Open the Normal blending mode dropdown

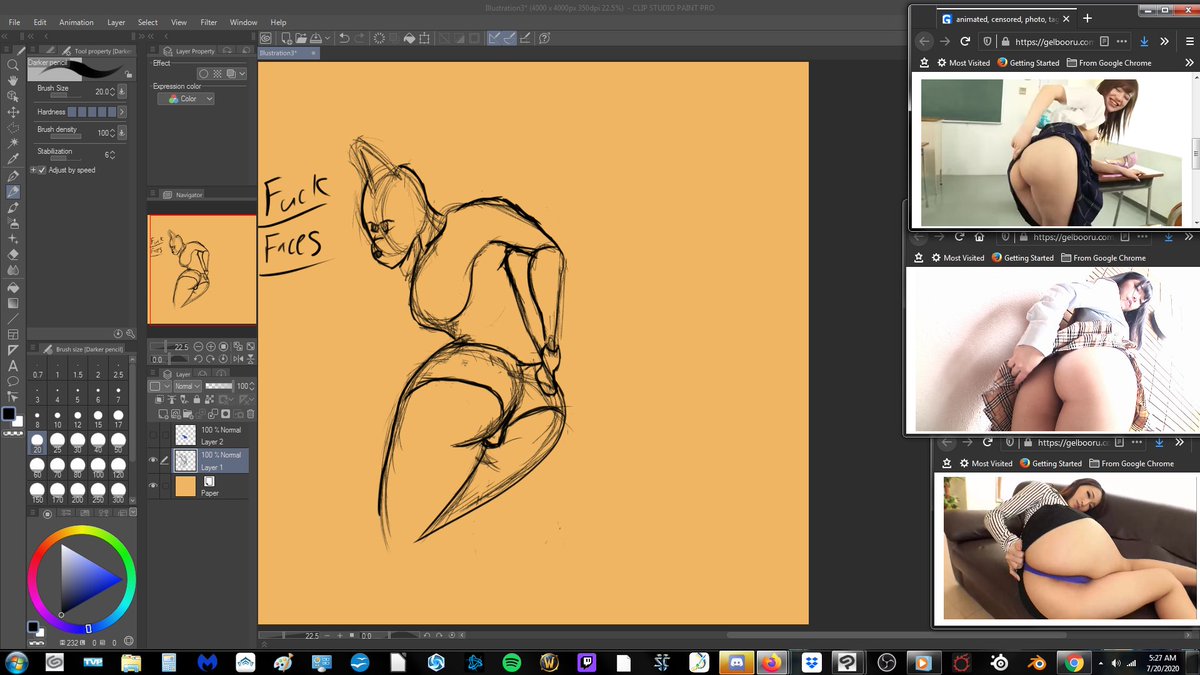point(187,386)
